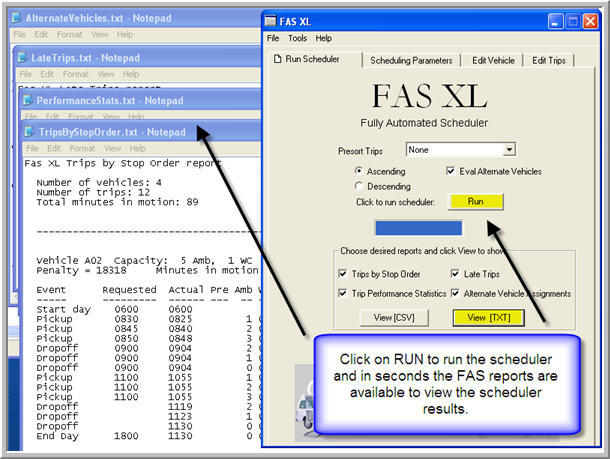
Task: Toggle Late Trips report checkbox
Action: tap(455, 274)
